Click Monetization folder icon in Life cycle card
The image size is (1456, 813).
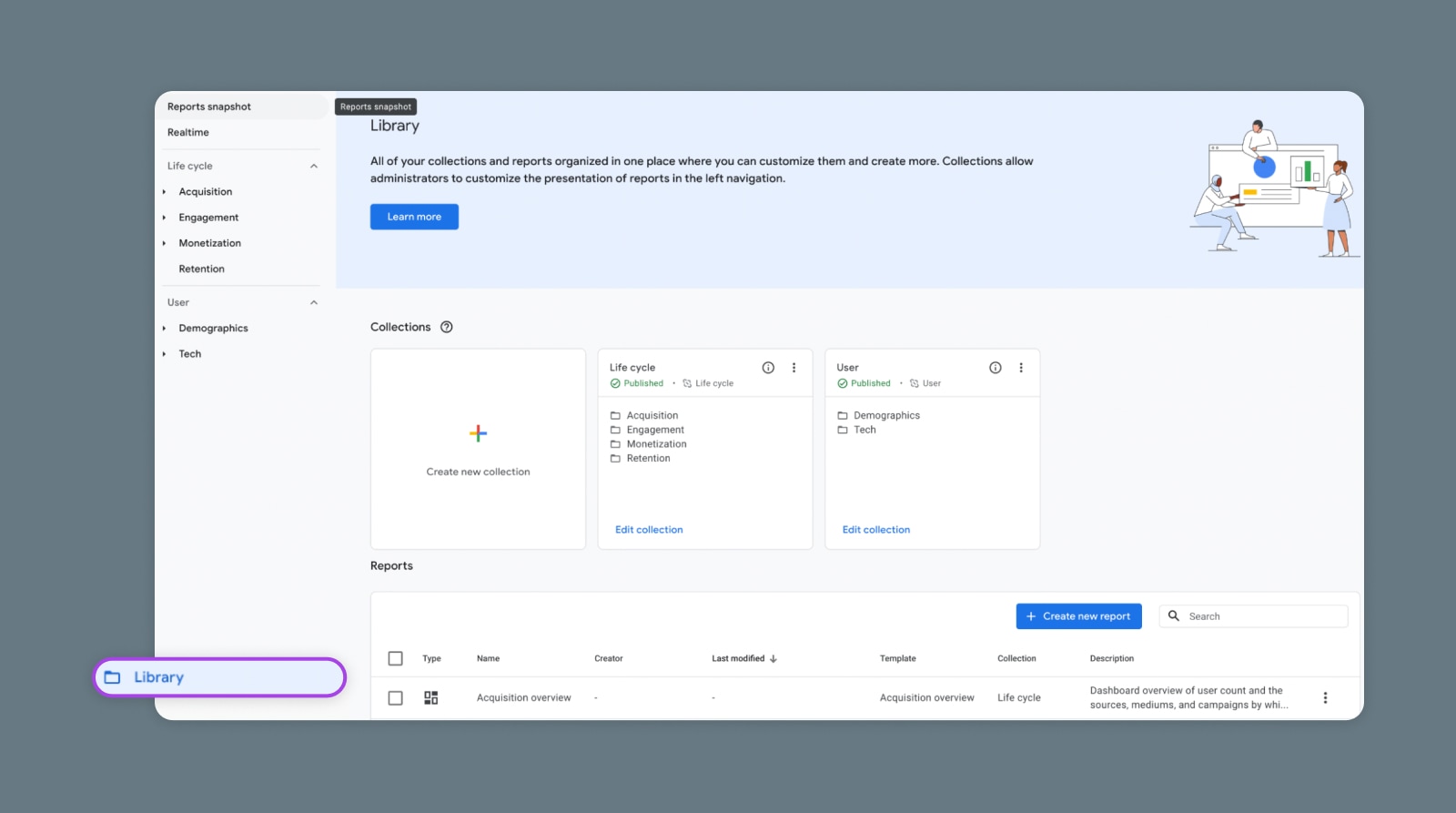coord(615,444)
